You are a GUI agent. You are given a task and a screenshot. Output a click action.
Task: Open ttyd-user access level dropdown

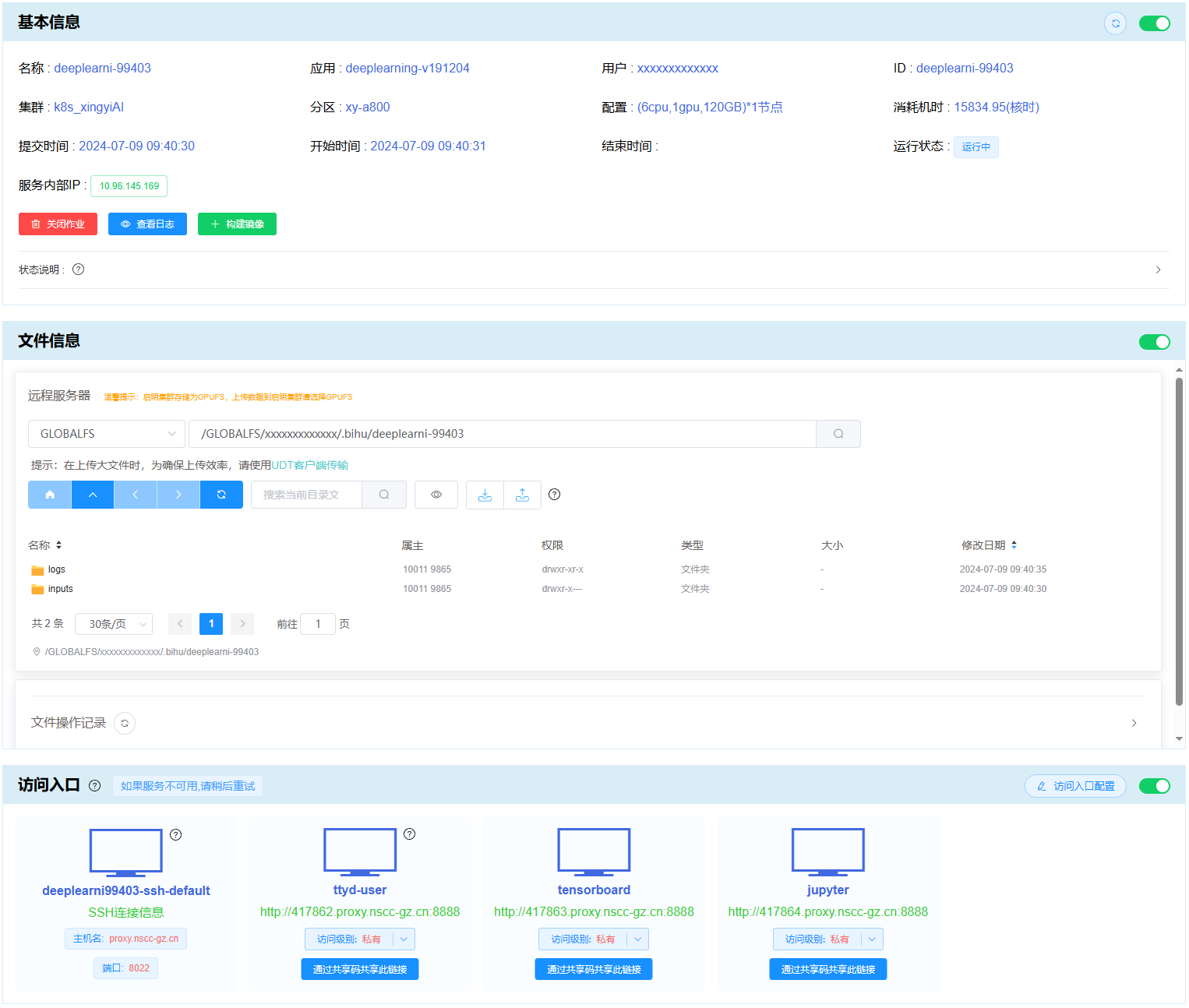click(x=360, y=939)
